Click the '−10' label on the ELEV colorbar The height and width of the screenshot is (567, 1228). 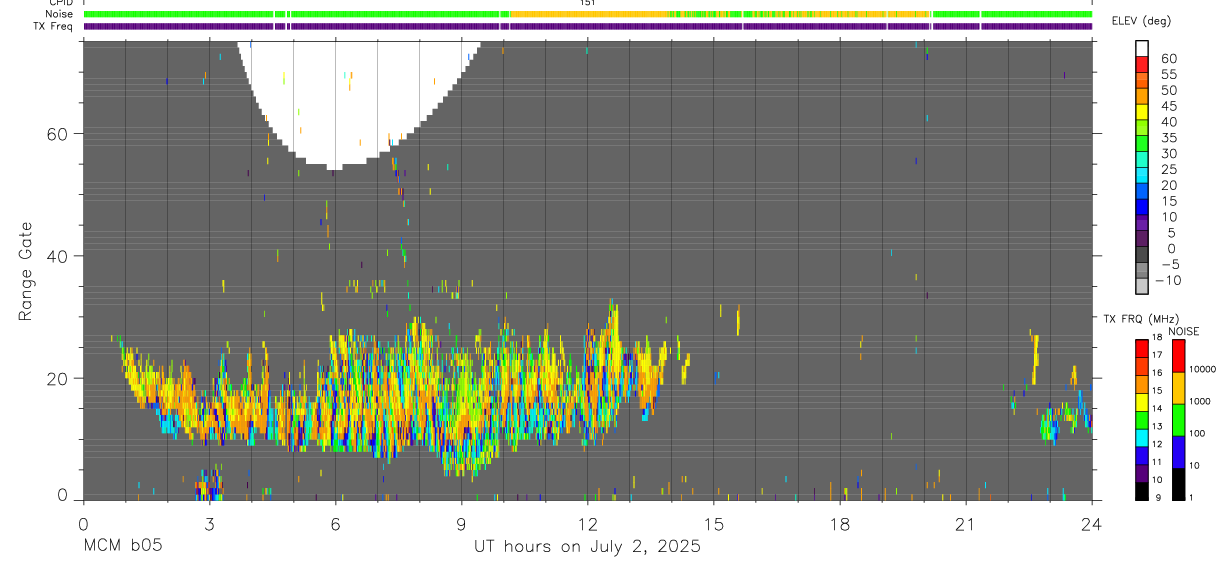point(1168,280)
